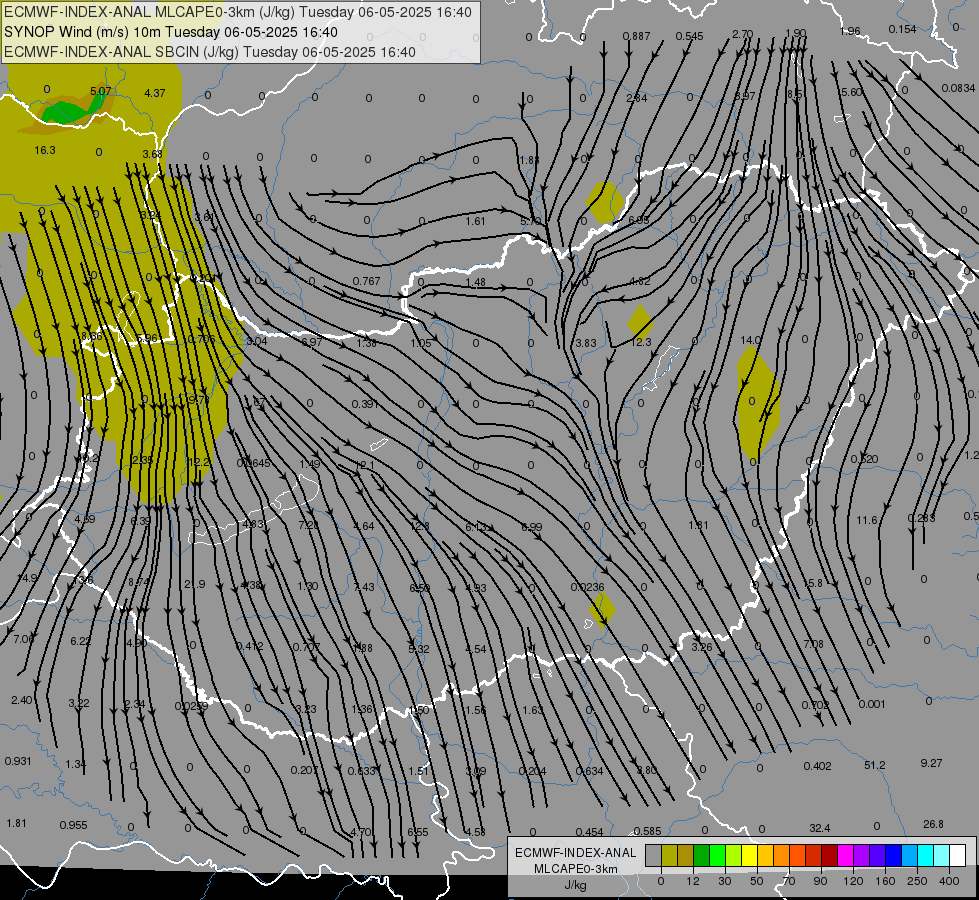Click the map value 2.40

pos(22,700)
